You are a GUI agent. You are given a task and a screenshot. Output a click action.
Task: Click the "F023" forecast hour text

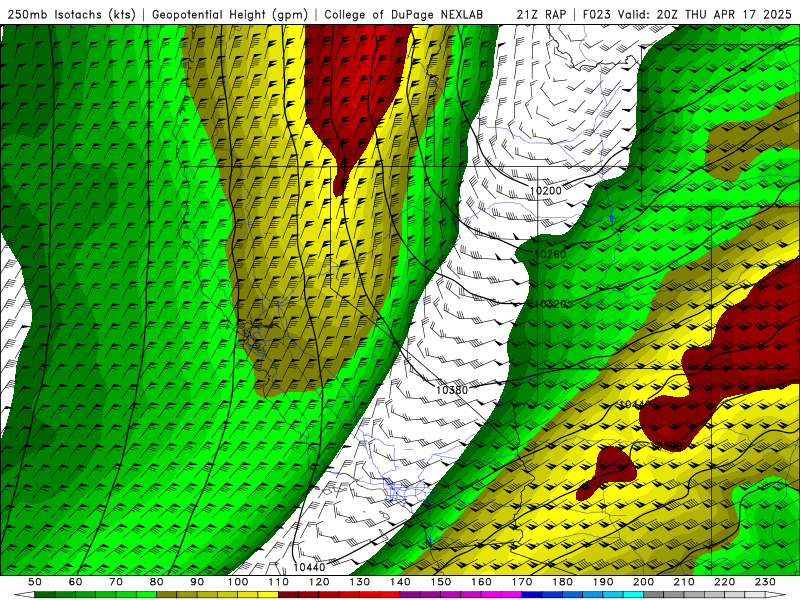click(x=596, y=14)
